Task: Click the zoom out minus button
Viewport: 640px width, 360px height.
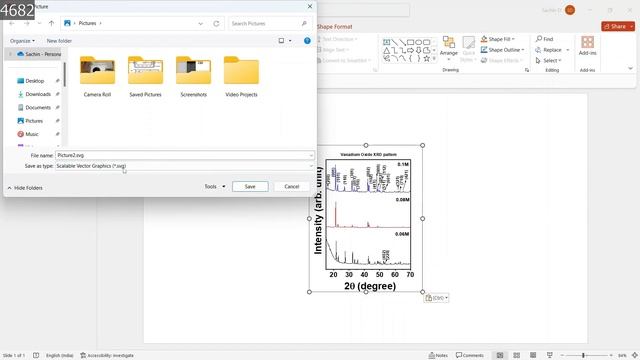Action: coord(562,355)
